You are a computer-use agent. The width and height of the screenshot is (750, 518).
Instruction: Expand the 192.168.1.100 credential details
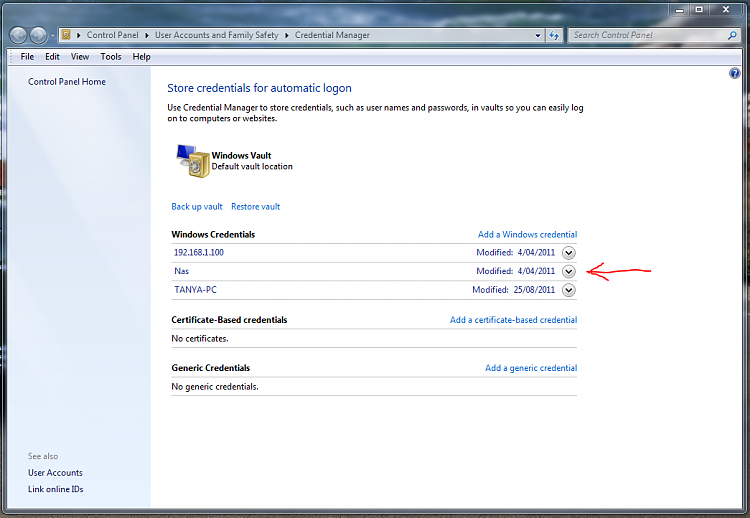tap(569, 253)
